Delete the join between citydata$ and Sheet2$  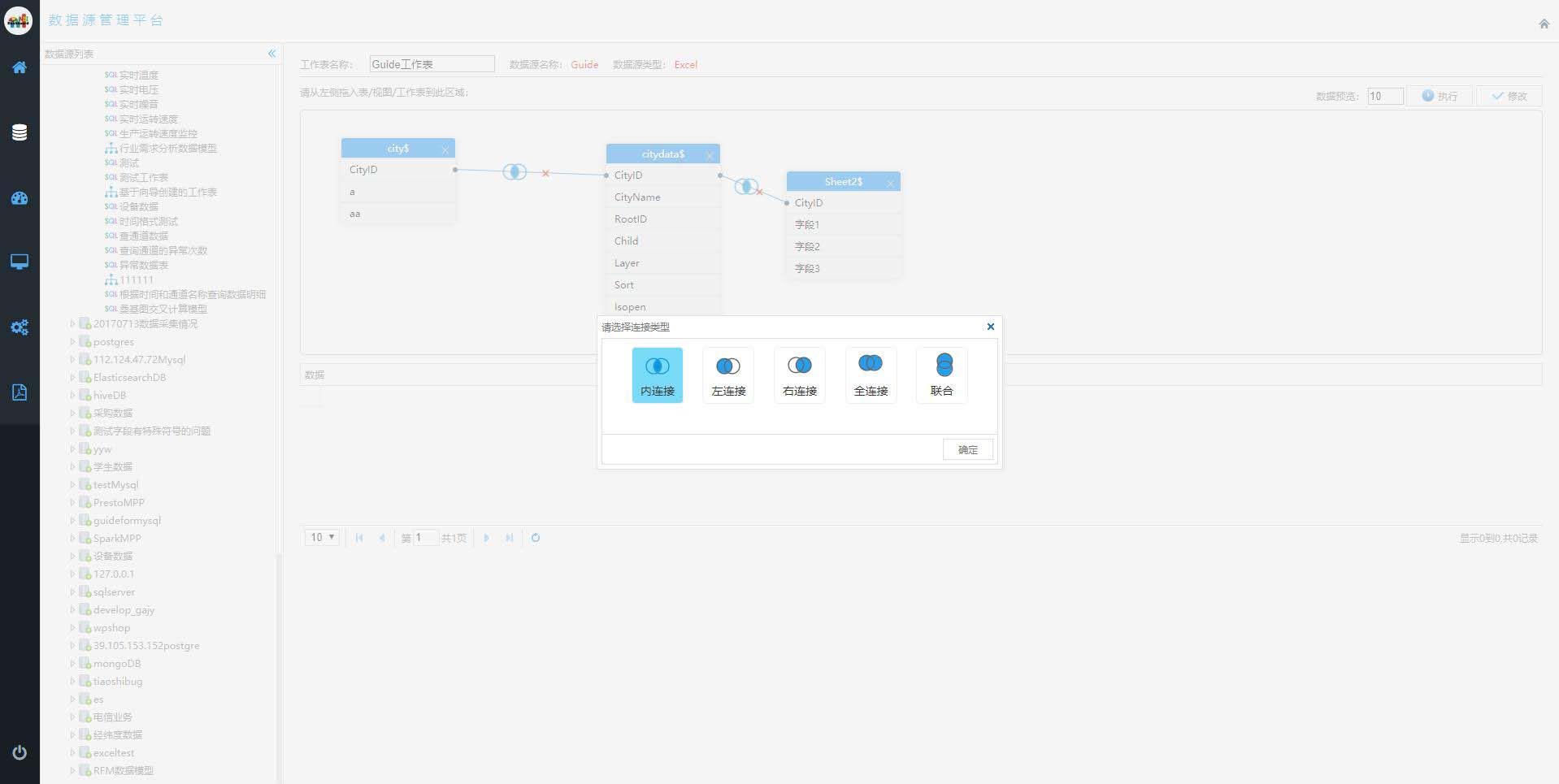tap(759, 193)
